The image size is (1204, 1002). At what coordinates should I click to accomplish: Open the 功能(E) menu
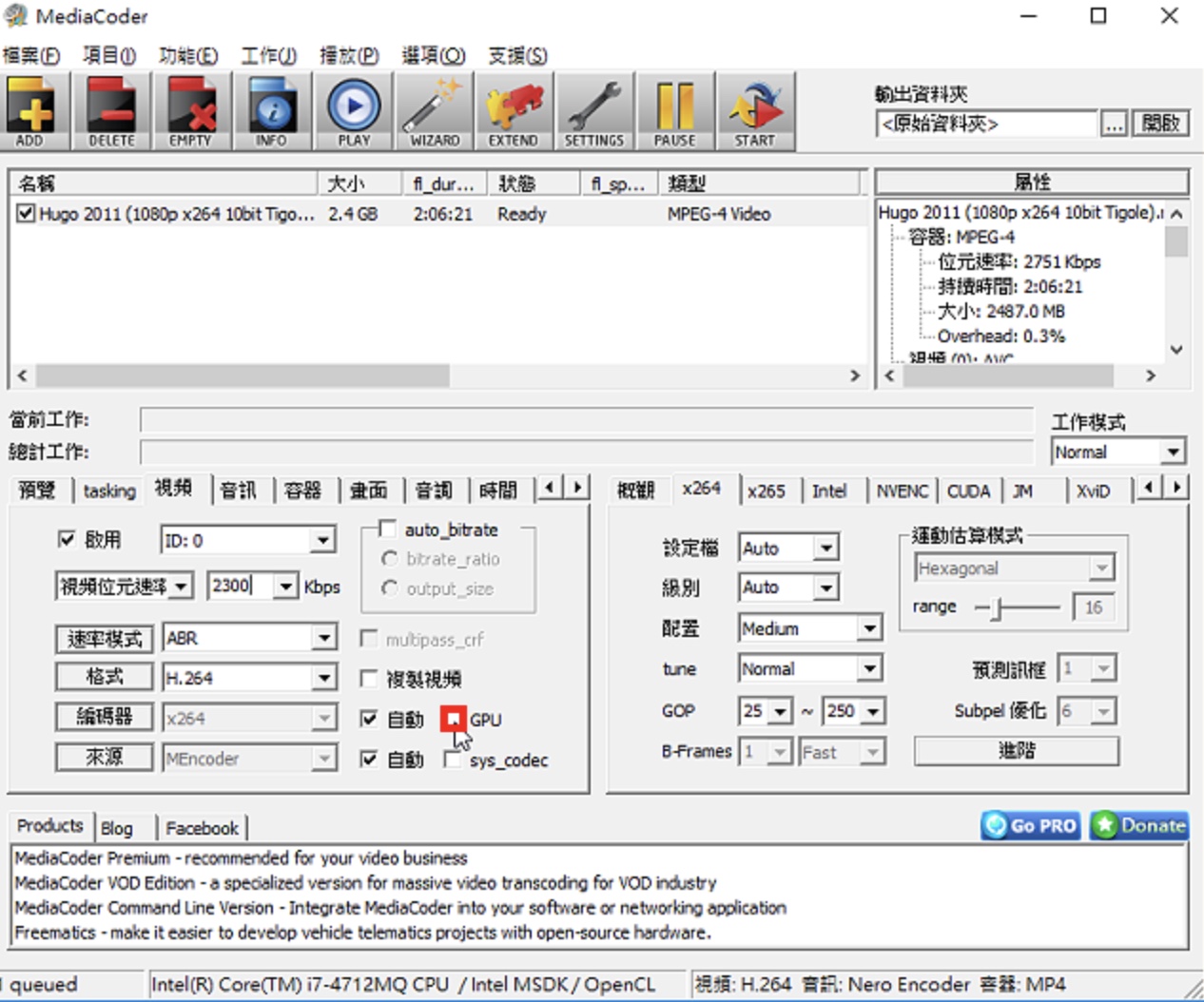188,55
